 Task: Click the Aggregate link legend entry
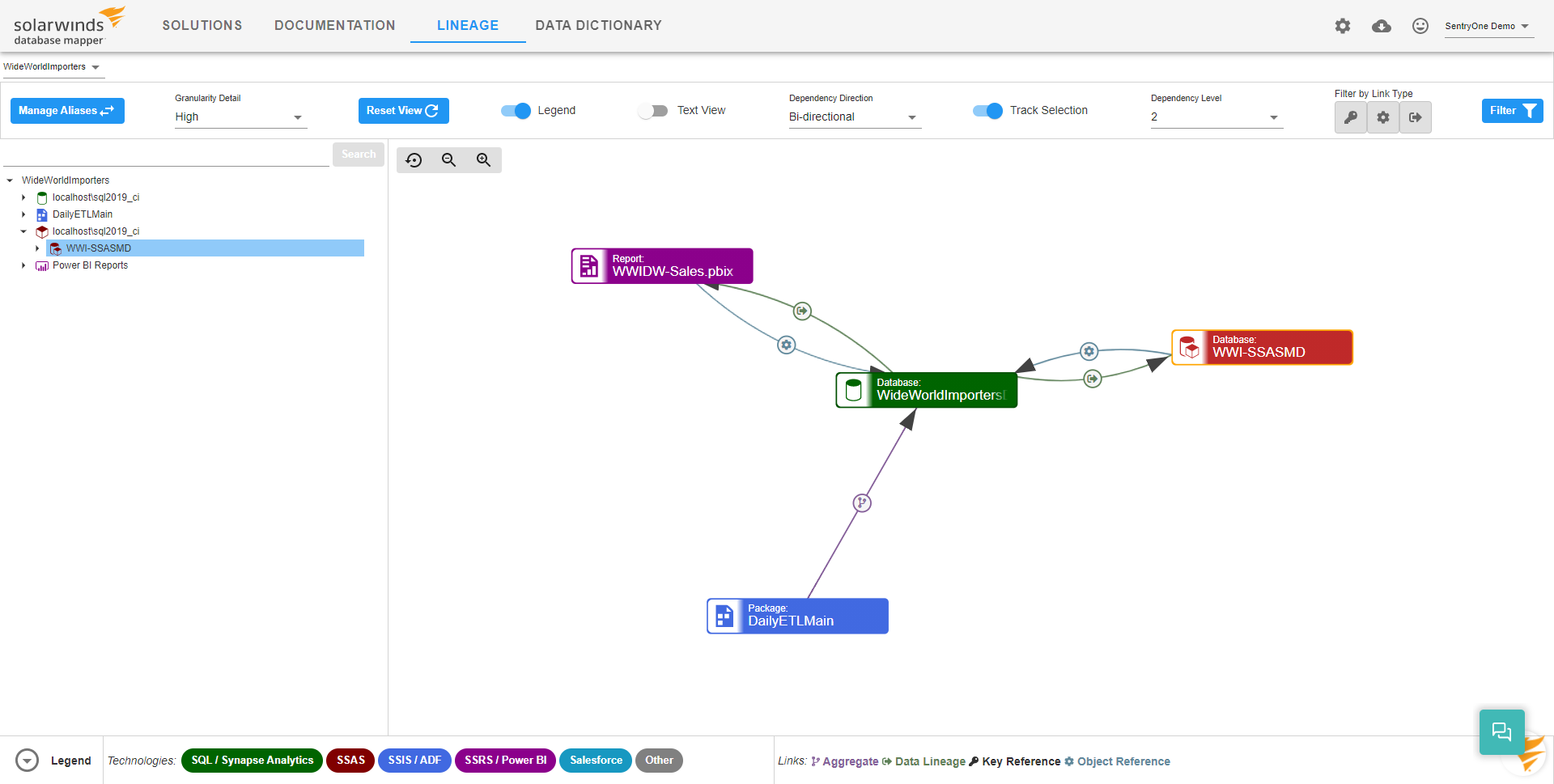pos(844,761)
